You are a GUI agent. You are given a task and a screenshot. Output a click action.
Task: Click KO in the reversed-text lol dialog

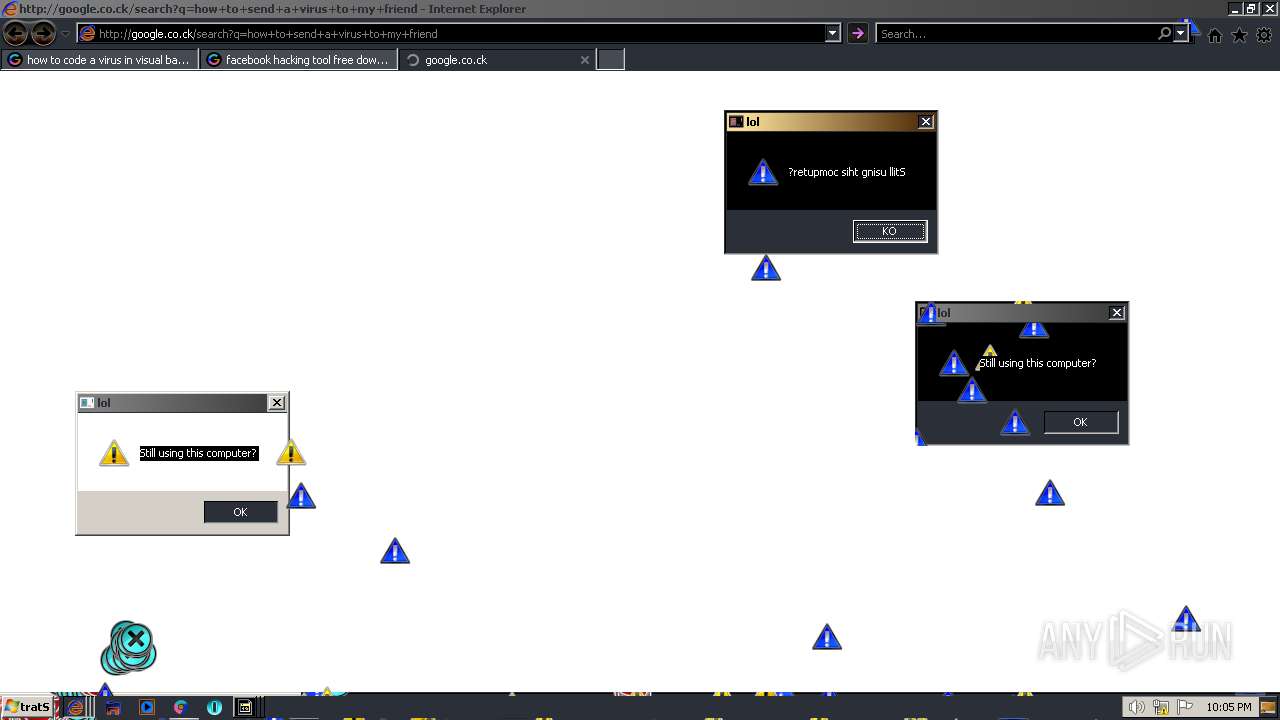point(890,231)
